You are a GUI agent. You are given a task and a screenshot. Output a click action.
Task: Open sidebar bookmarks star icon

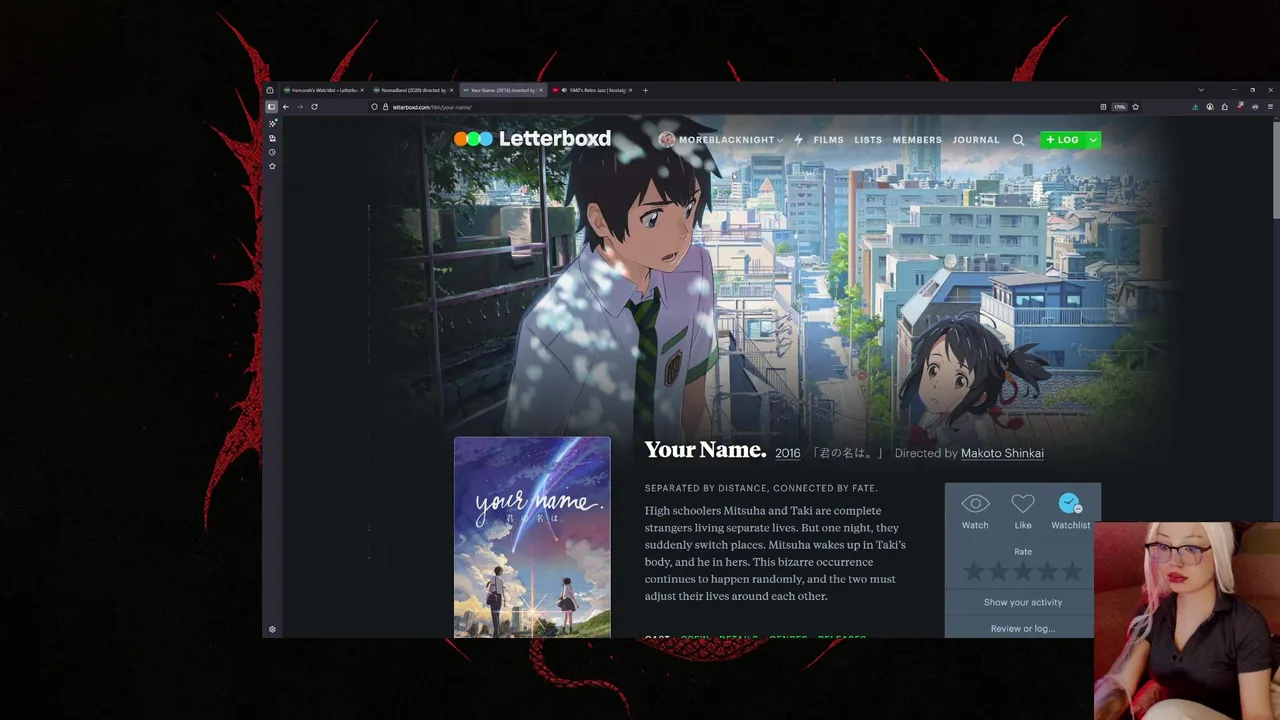pos(272,166)
